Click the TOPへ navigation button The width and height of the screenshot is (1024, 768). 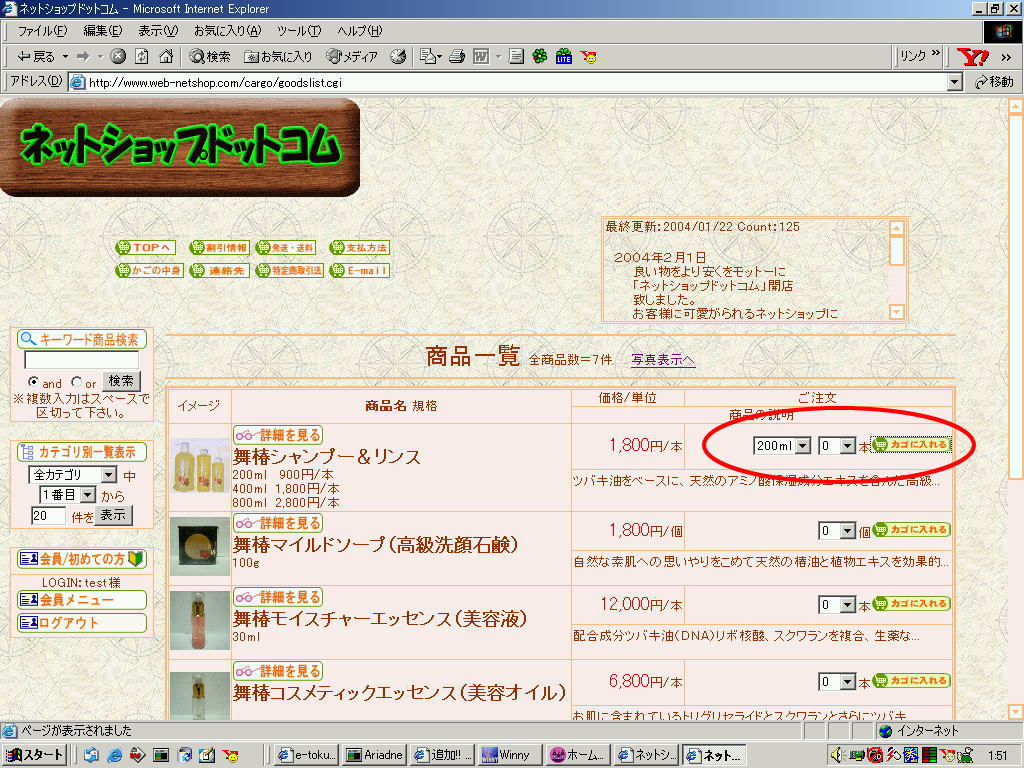click(145, 248)
